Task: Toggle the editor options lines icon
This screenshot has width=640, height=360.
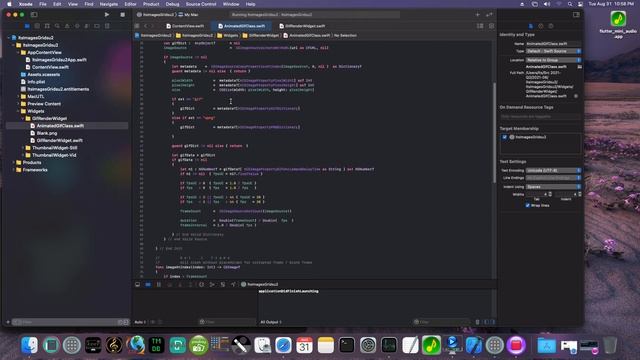Action: (x=480, y=26)
